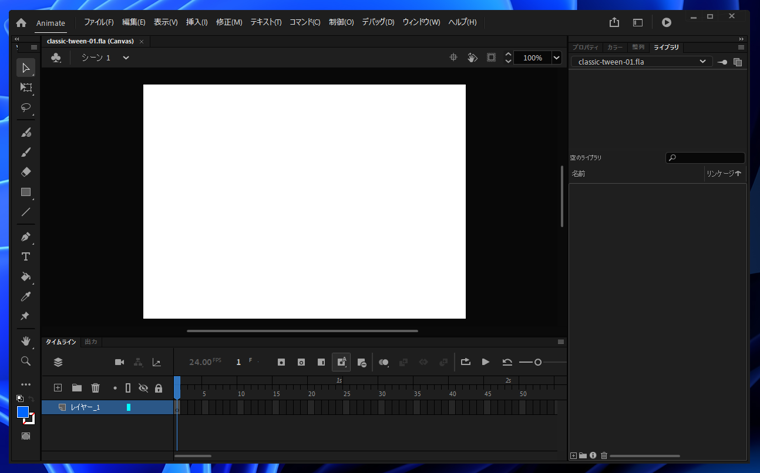Expand the Scene 1 dropdown

[x=126, y=58]
